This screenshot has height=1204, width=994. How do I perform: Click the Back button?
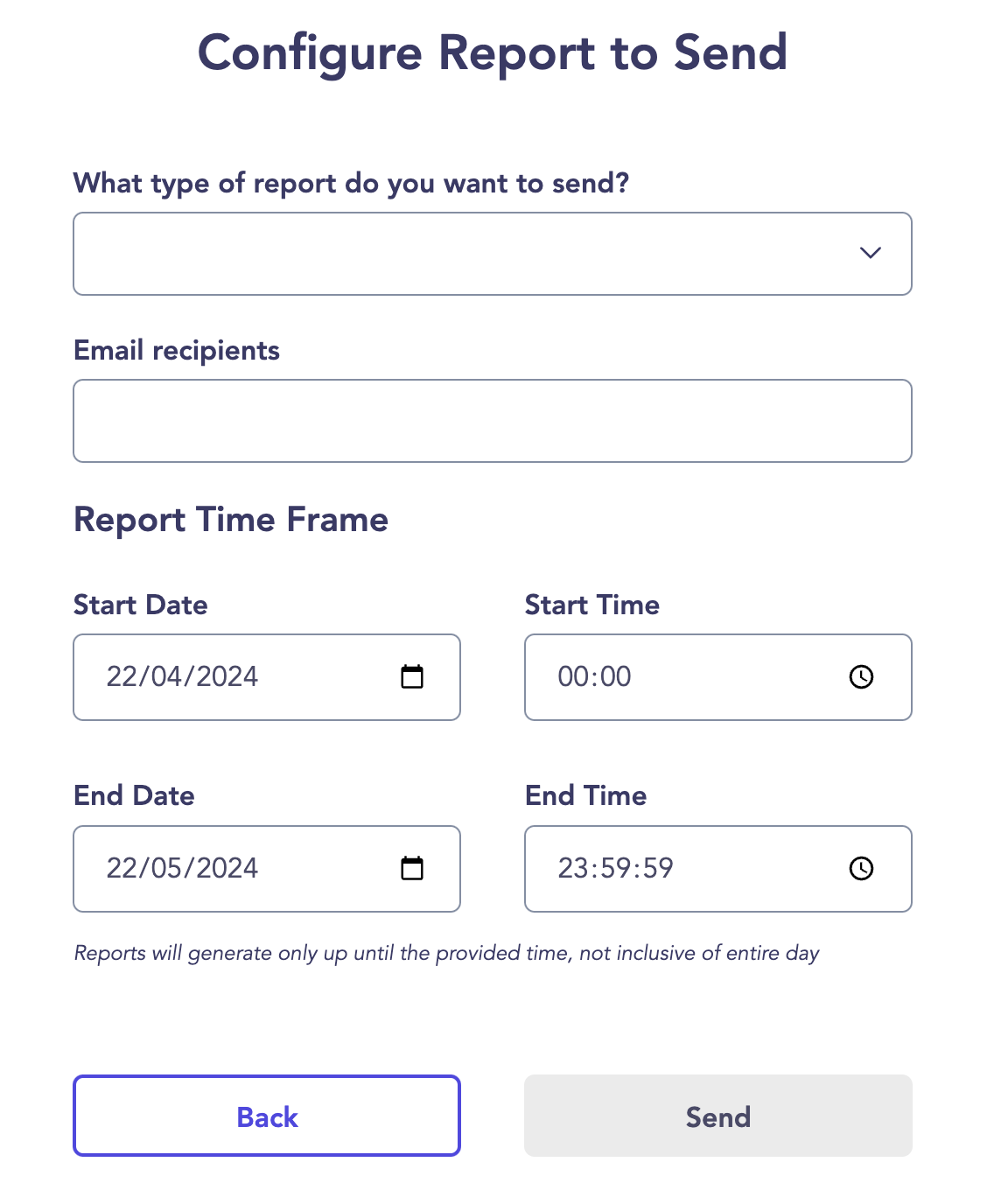coord(267,1116)
